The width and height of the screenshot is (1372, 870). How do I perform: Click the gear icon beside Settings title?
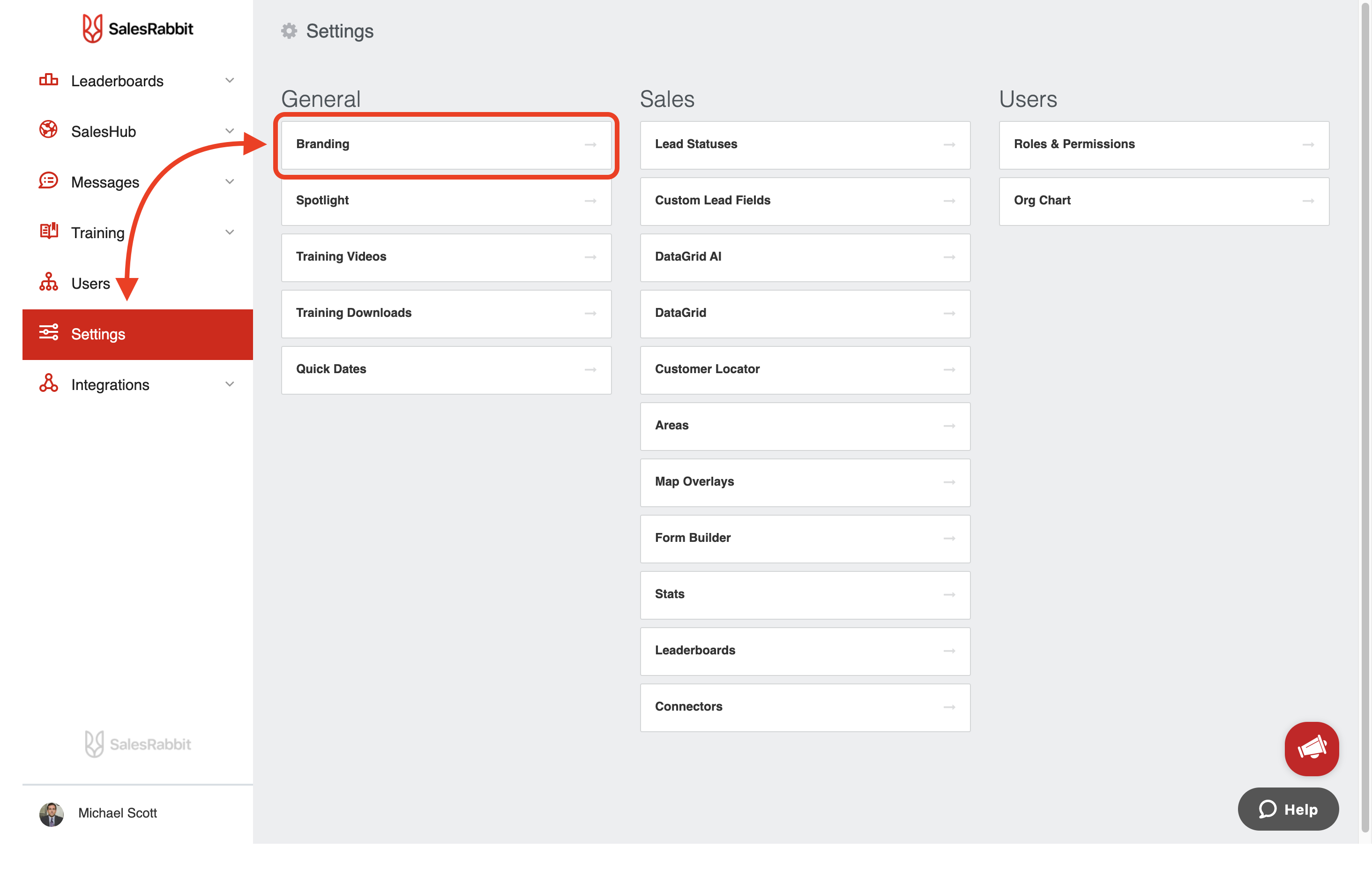(x=290, y=31)
